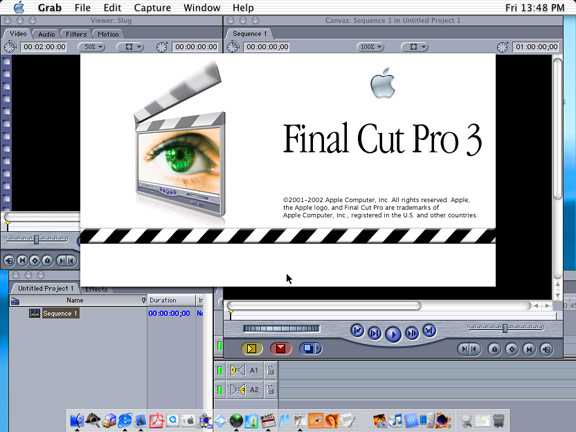Open Viewer 50% zoom dropdown

[x=91, y=47]
